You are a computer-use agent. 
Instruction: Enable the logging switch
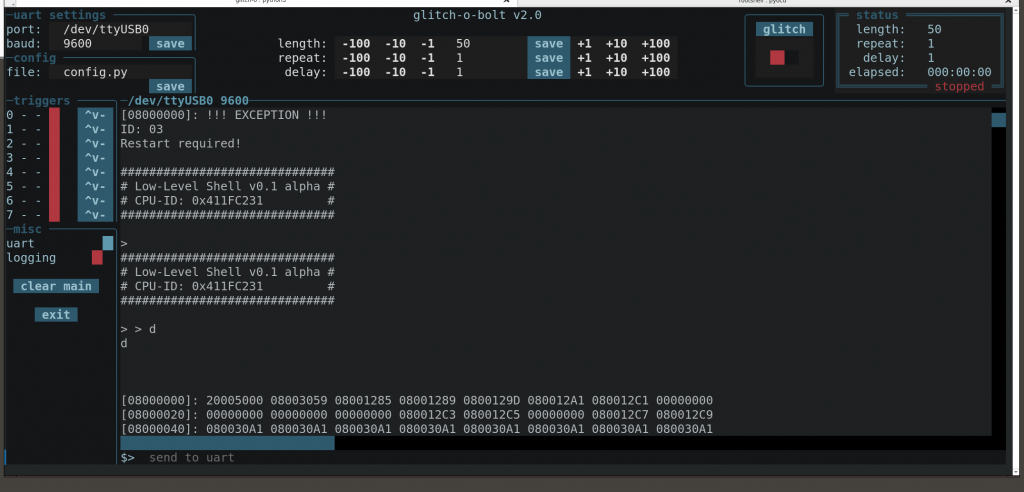[x=97, y=258]
